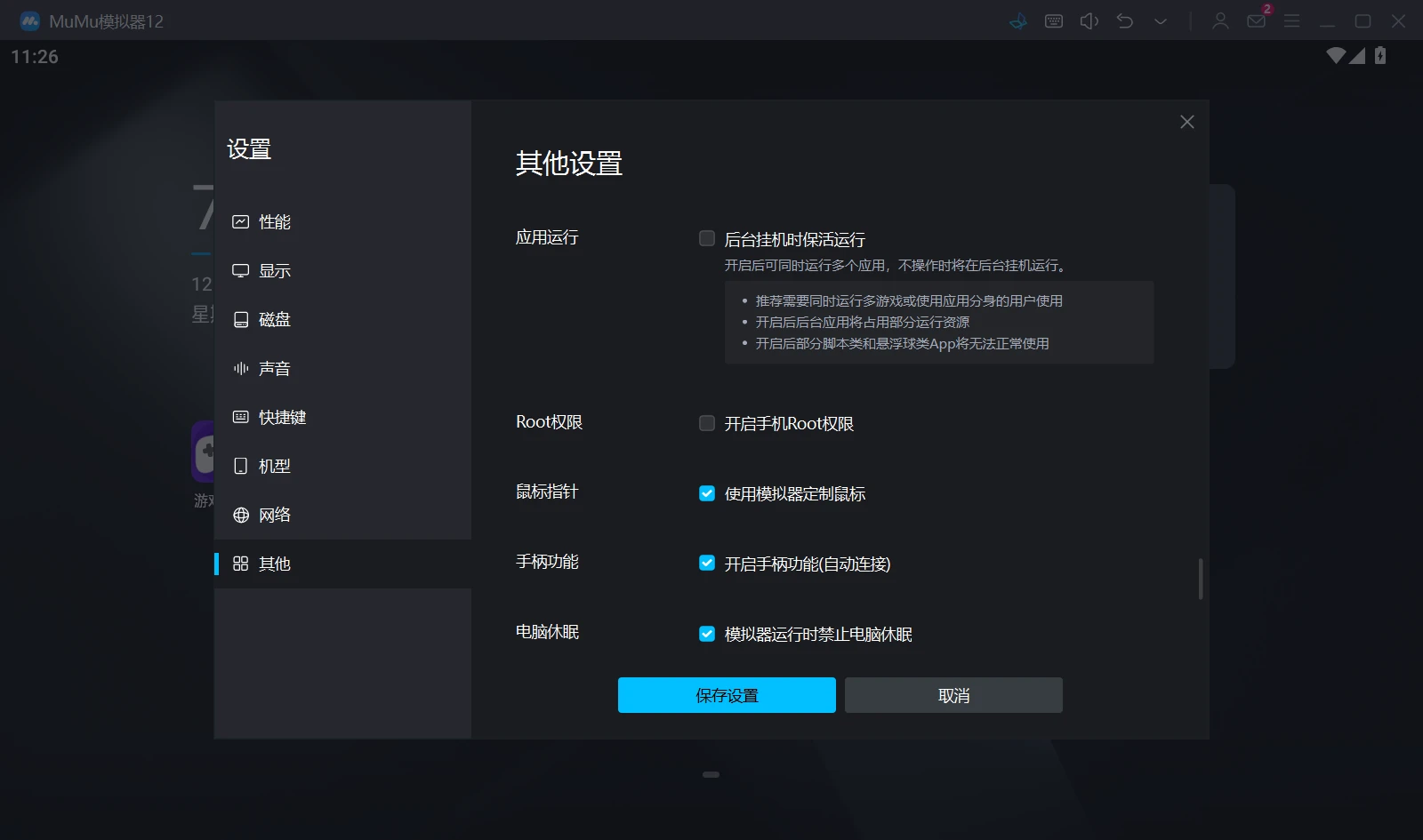Open the 性能 (Performance) settings panel
Image resolution: width=1423 pixels, height=840 pixels.
pos(273,222)
